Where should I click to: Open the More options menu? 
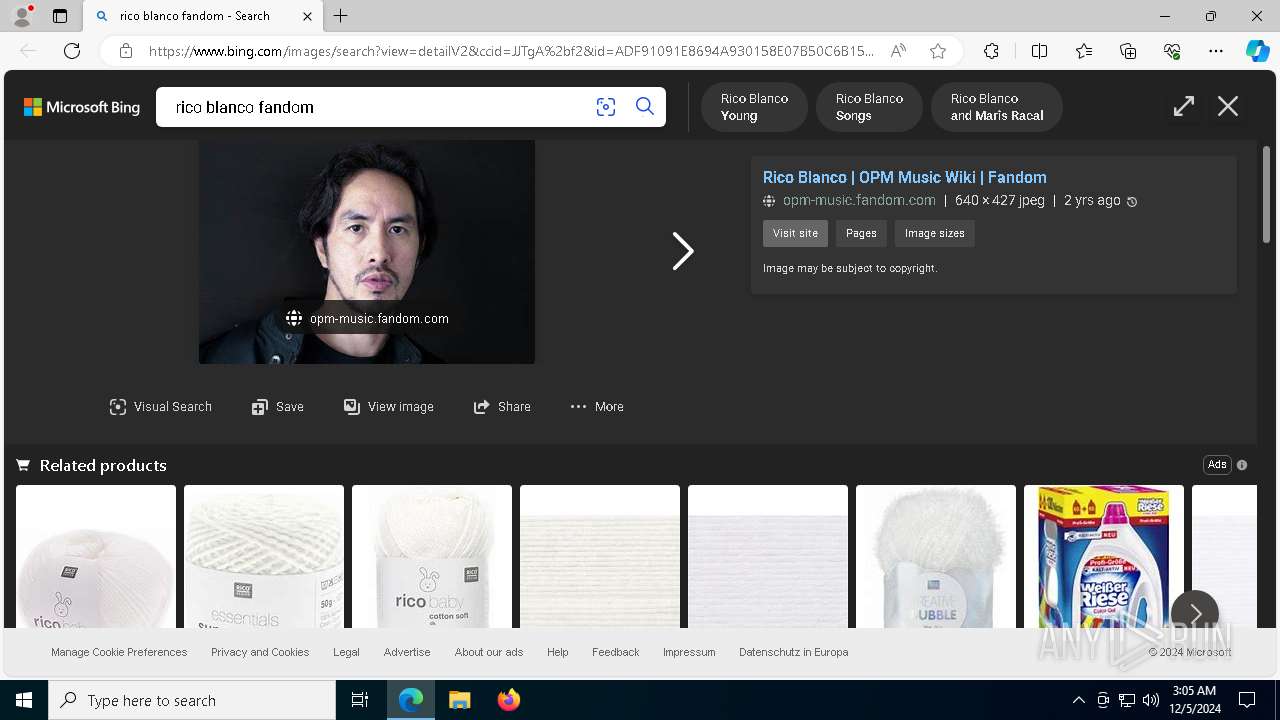pyautogui.click(x=597, y=407)
